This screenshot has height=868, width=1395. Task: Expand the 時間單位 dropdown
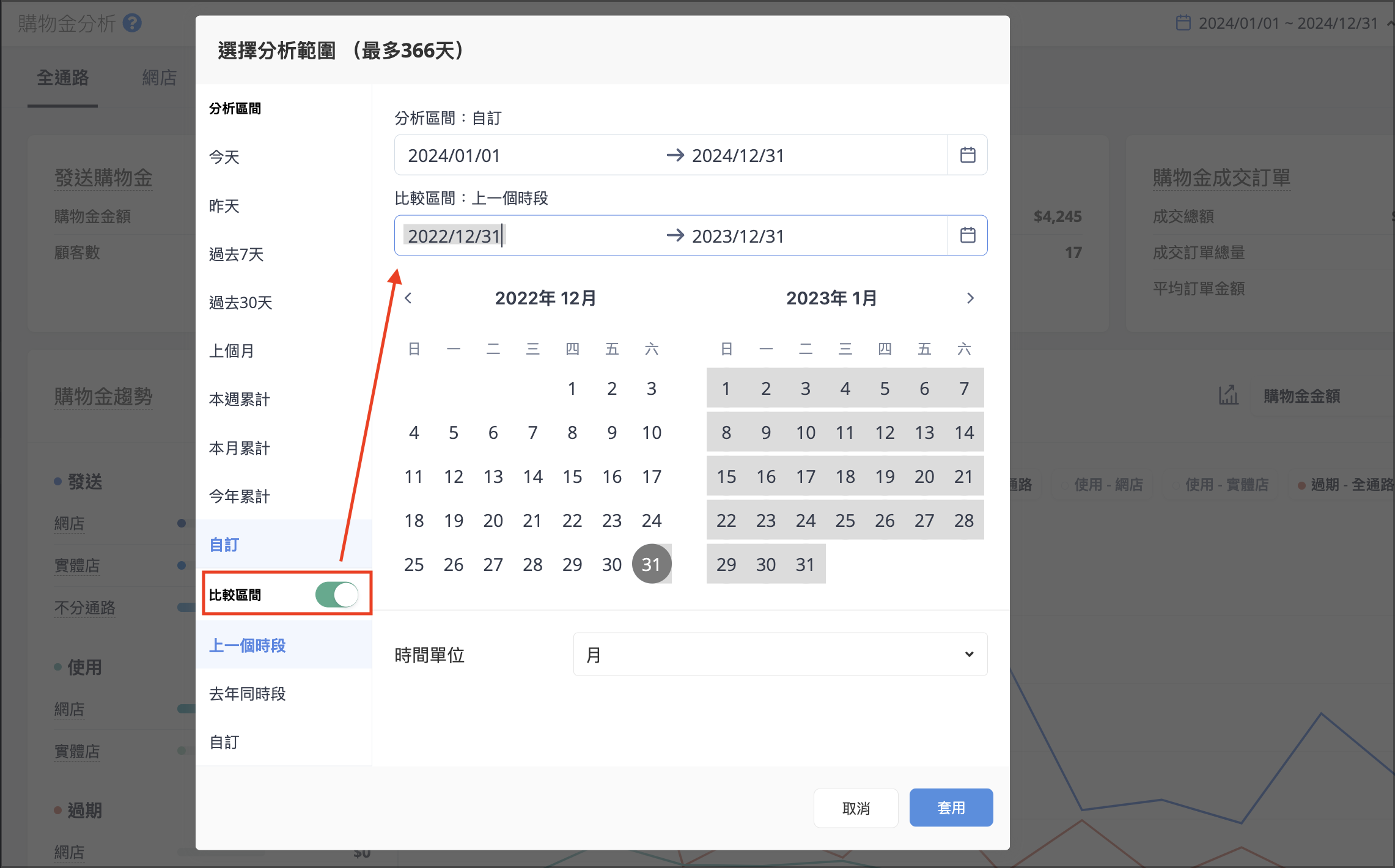pos(780,654)
